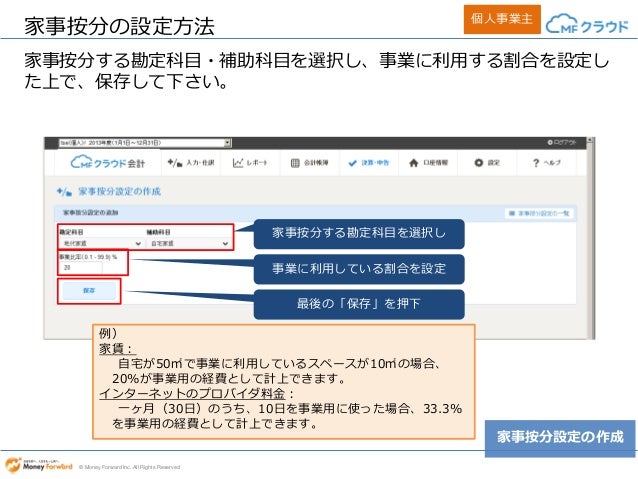Click the 事業比率 percentage input field
The image size is (638, 479).
(x=81, y=268)
